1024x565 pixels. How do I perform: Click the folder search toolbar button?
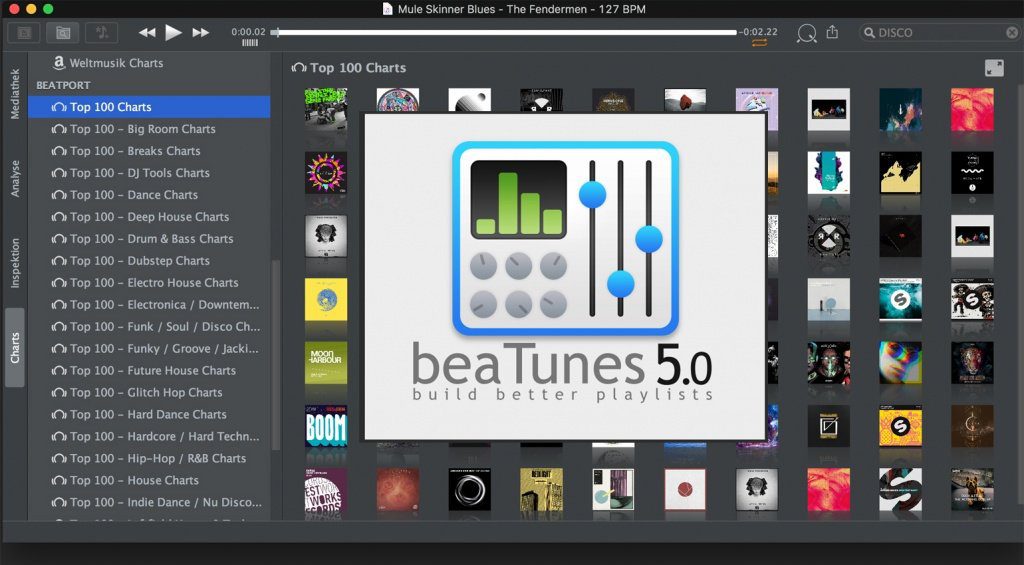63,33
